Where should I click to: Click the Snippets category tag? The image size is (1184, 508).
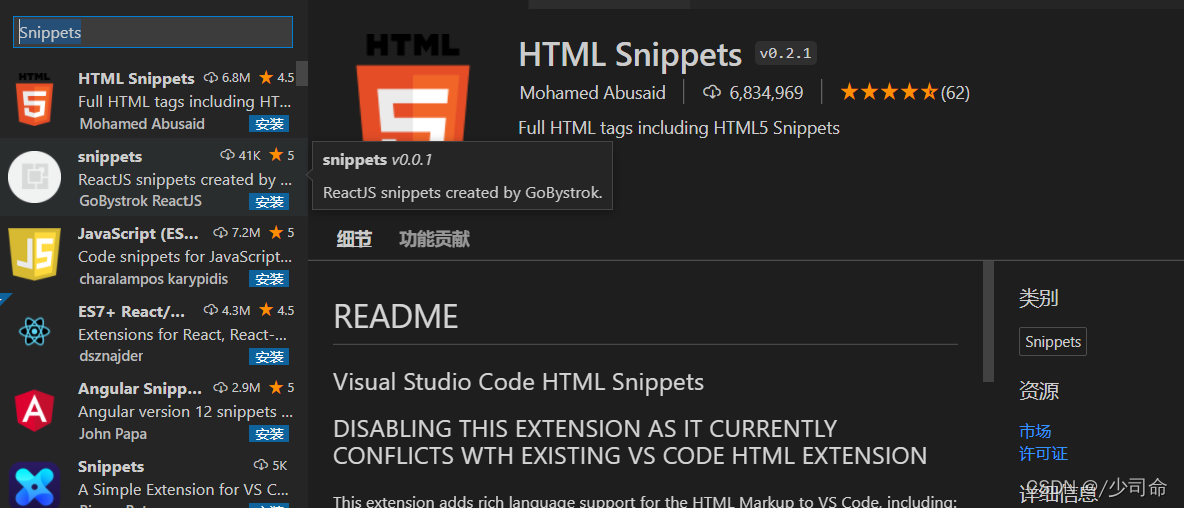click(x=1052, y=342)
